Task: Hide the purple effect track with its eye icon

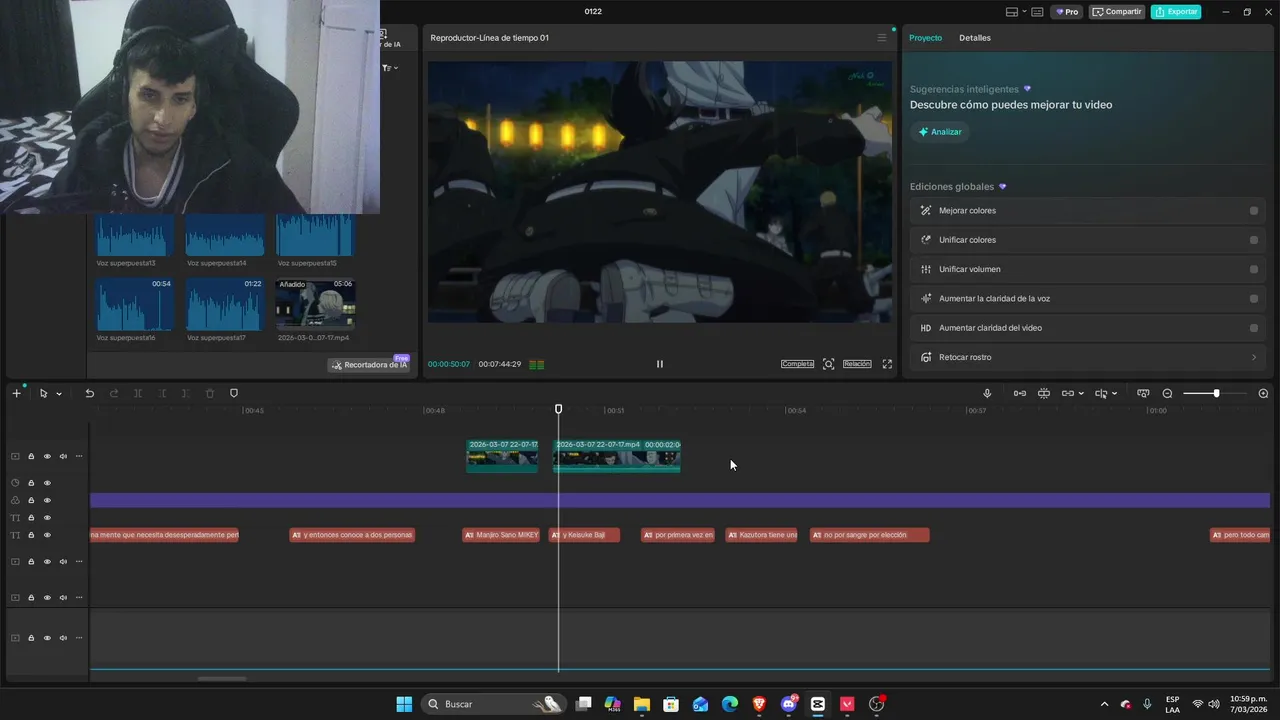Action: click(47, 500)
